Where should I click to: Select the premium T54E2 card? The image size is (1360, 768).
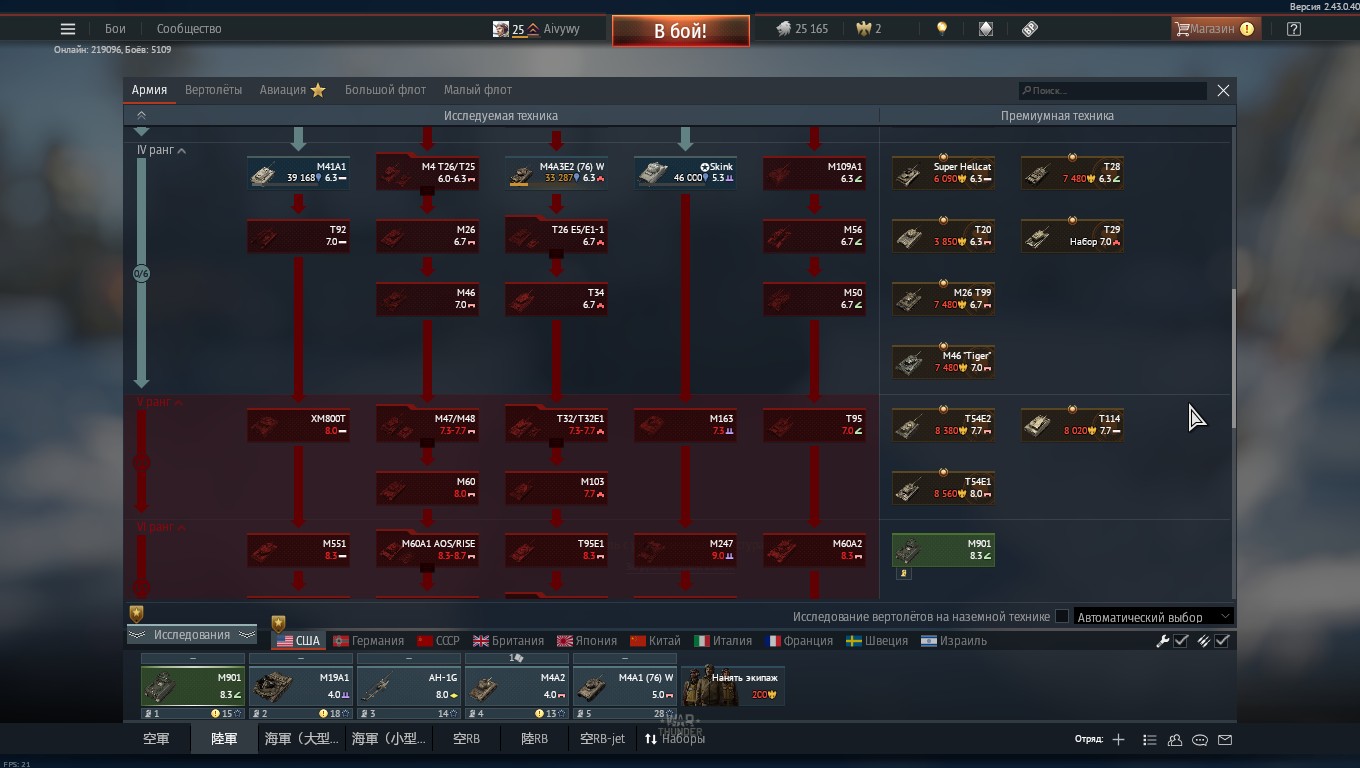943,425
